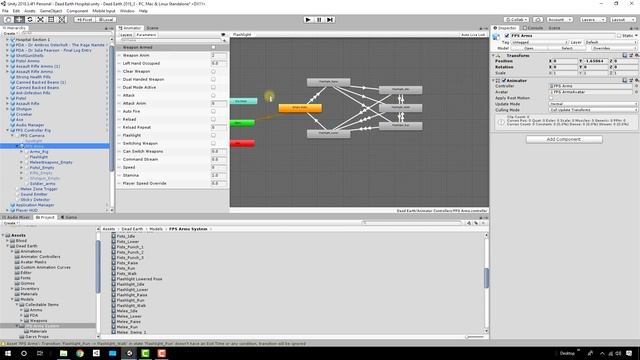Toggle the Dual Mode Active checkbox
640x360 pixels.
(x=213, y=87)
